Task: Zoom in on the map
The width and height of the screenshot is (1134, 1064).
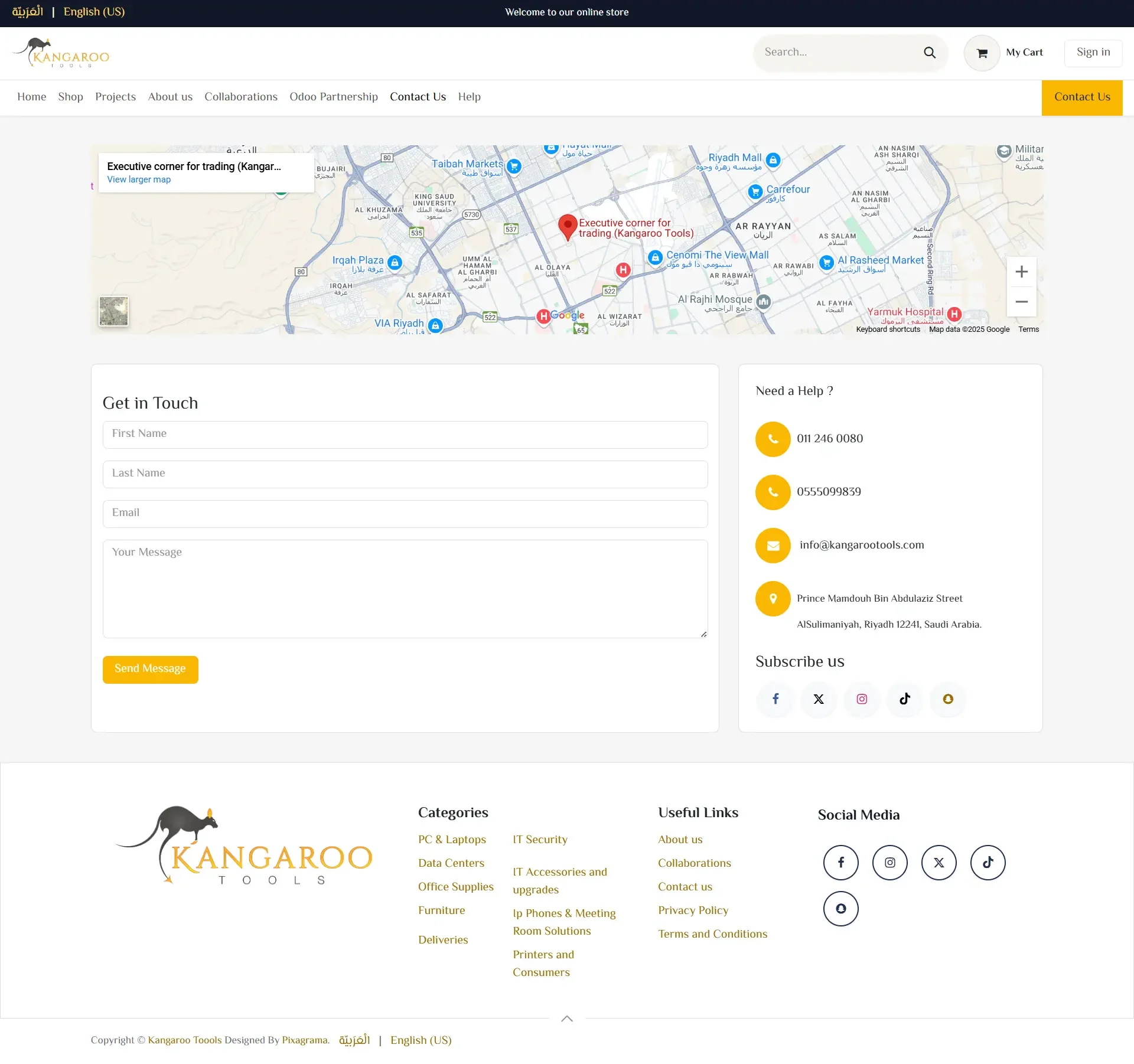Action: pos(1021,272)
